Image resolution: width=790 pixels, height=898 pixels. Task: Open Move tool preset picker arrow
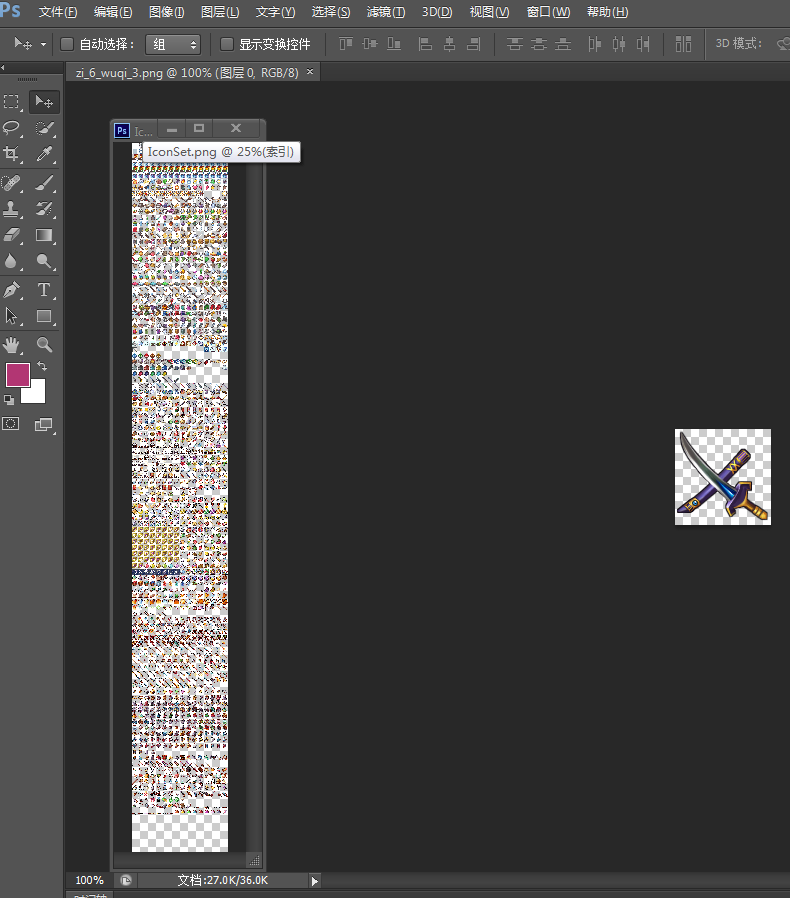point(44,44)
